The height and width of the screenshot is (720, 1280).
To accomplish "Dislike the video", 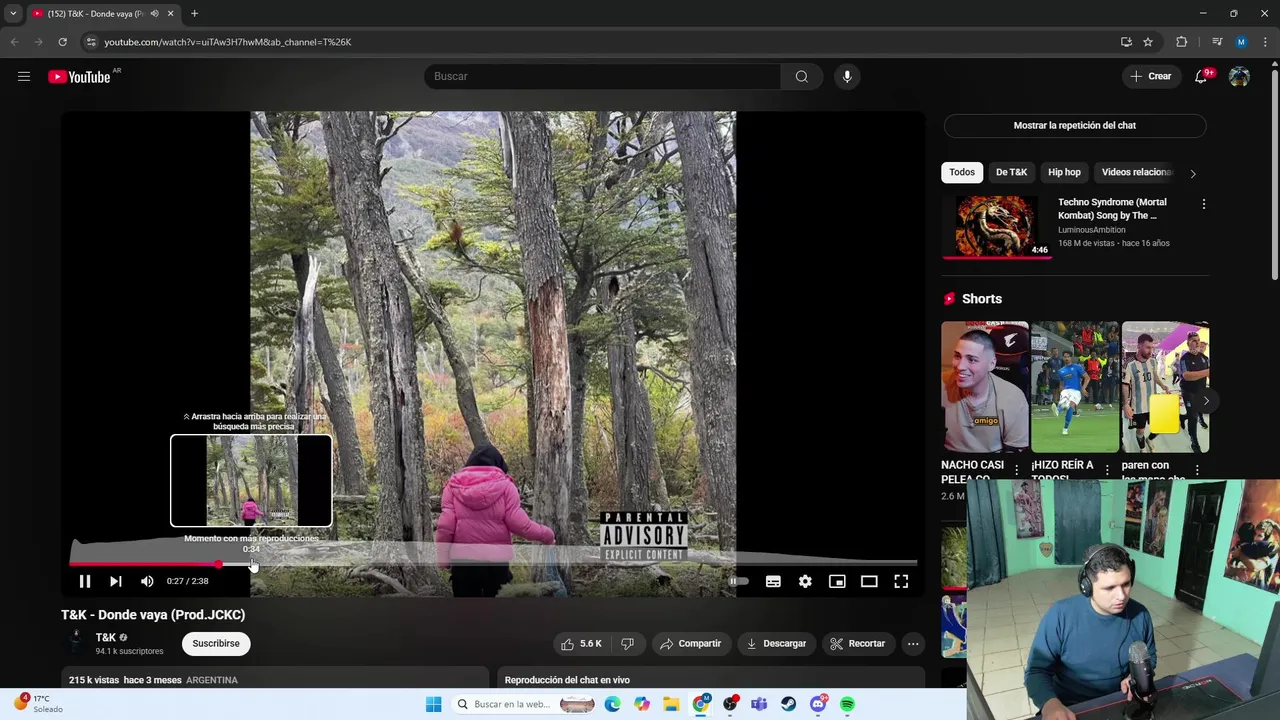I will point(628,644).
